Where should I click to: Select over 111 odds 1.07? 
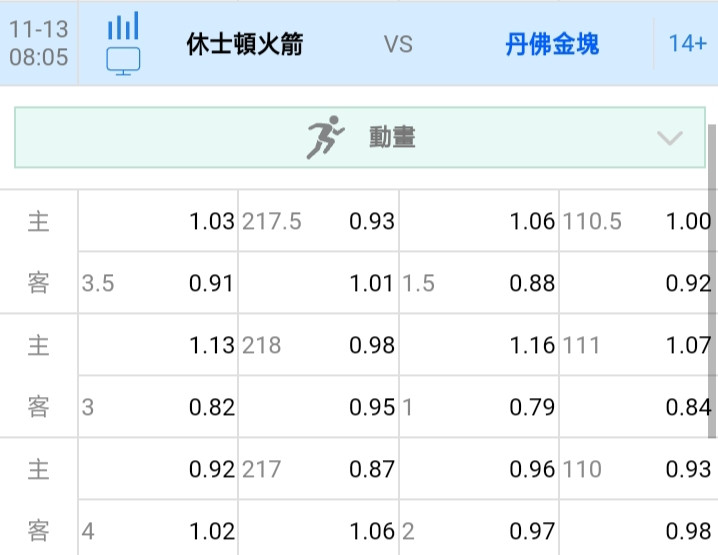pyautogui.click(x=688, y=345)
